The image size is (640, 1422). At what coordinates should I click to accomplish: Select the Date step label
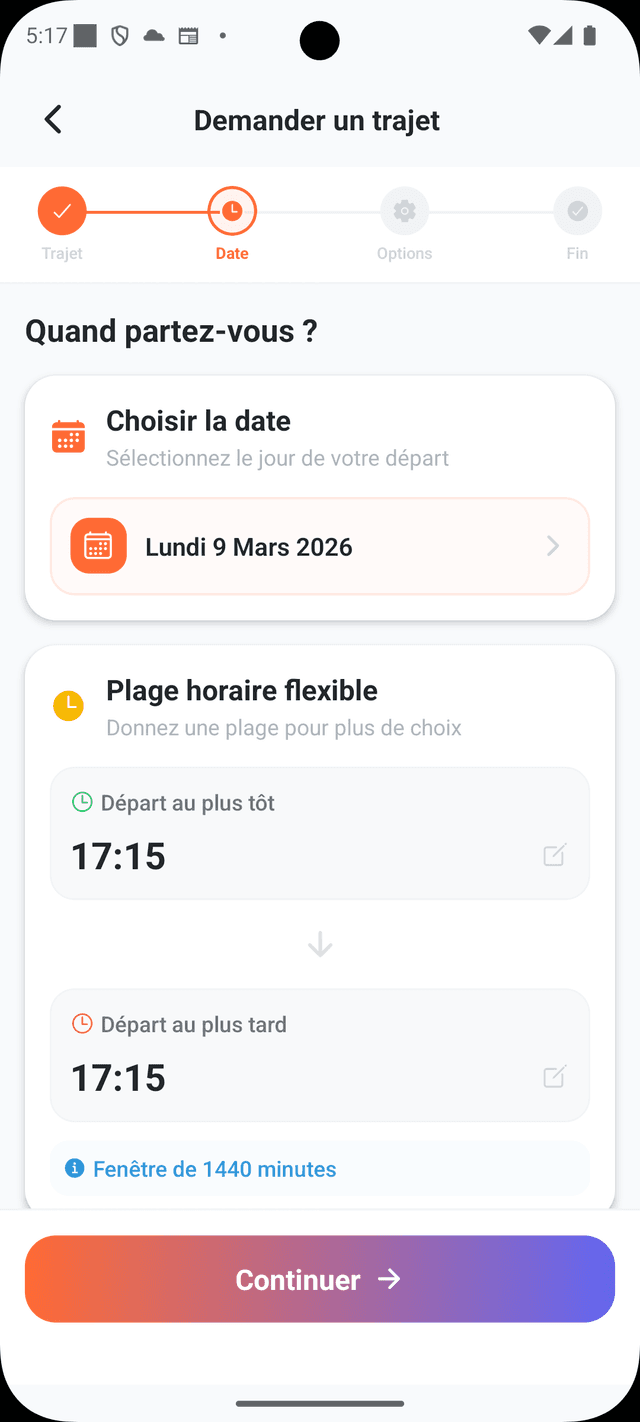(231, 253)
